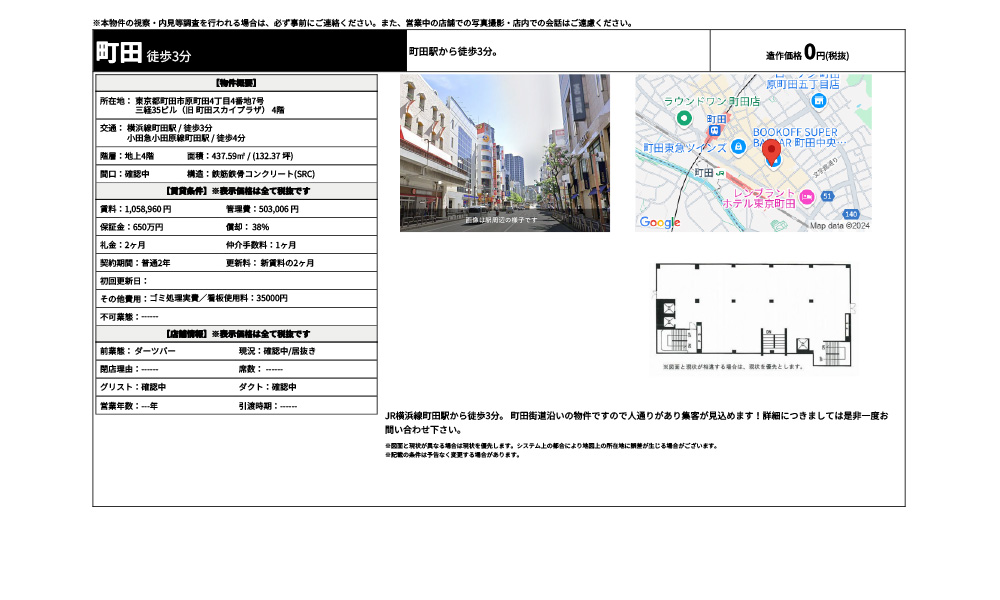Select the red property location pin
Screen dimensions: 1000x600
772,152
